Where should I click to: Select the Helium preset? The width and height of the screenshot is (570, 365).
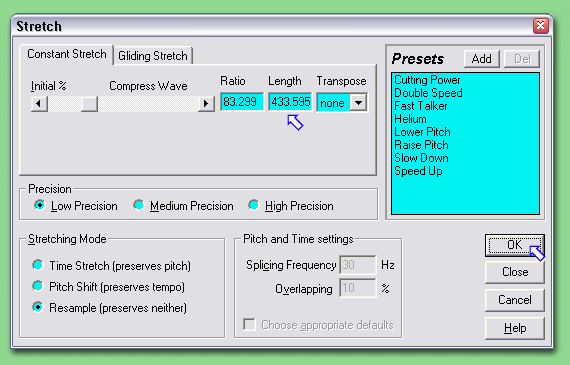[x=410, y=119]
